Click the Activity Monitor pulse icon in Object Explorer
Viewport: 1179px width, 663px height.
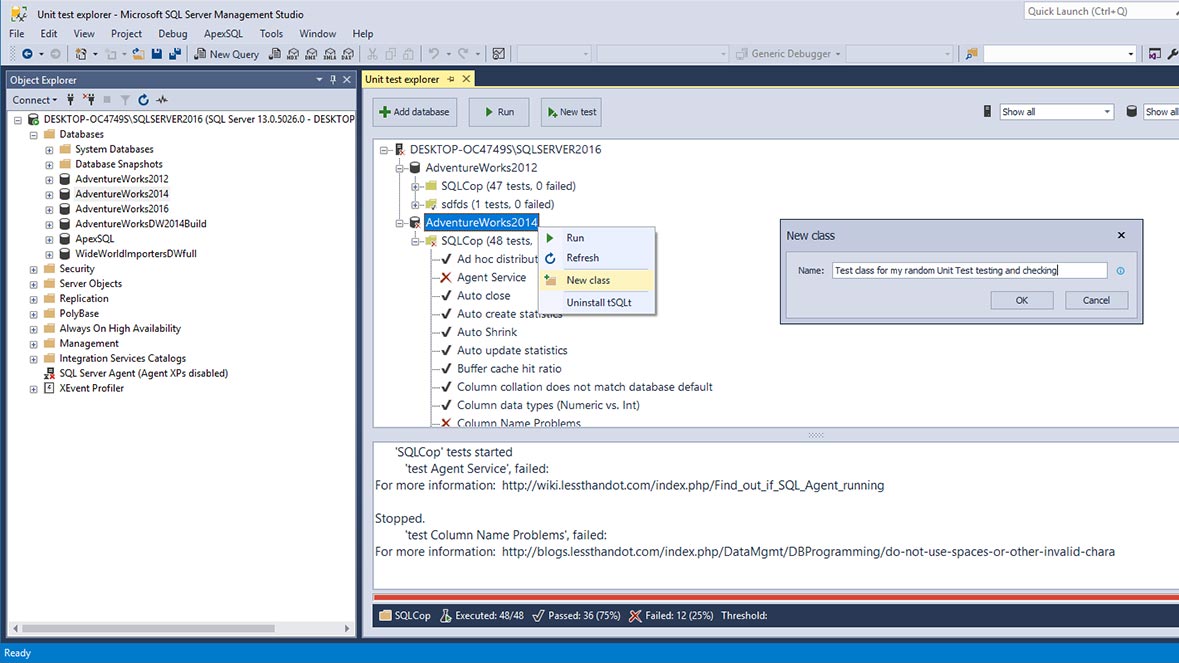coord(162,99)
